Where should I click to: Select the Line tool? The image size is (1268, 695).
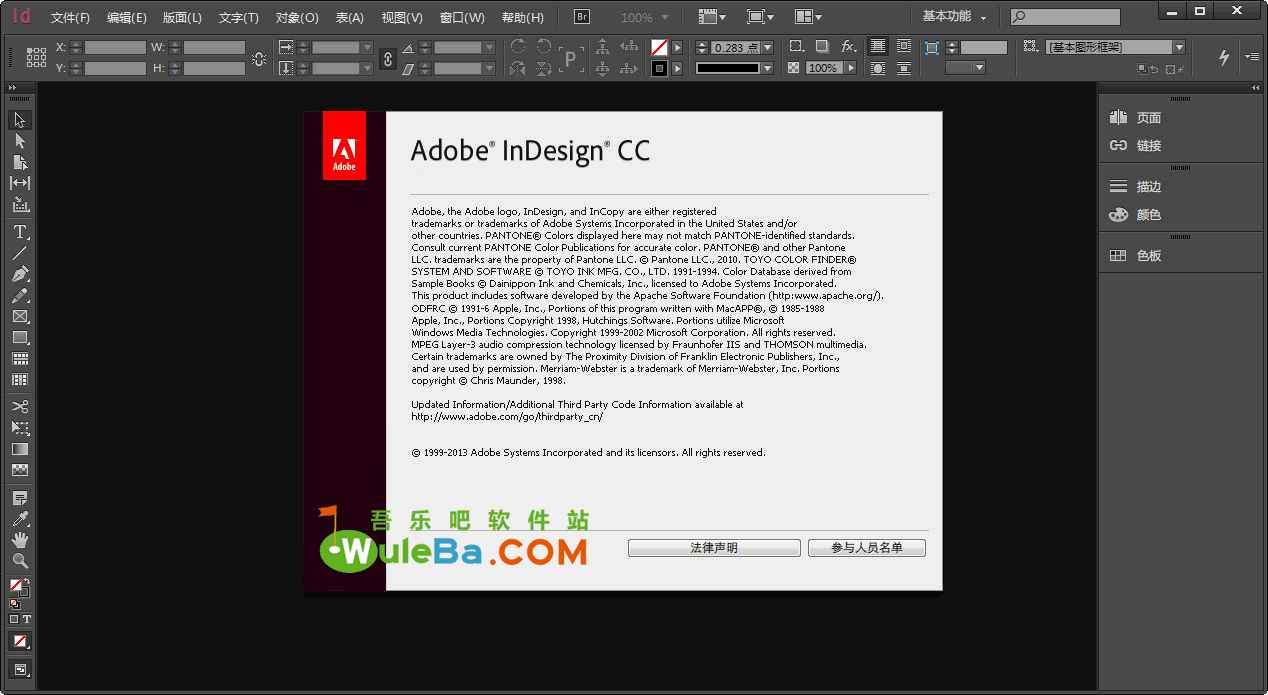click(x=20, y=253)
